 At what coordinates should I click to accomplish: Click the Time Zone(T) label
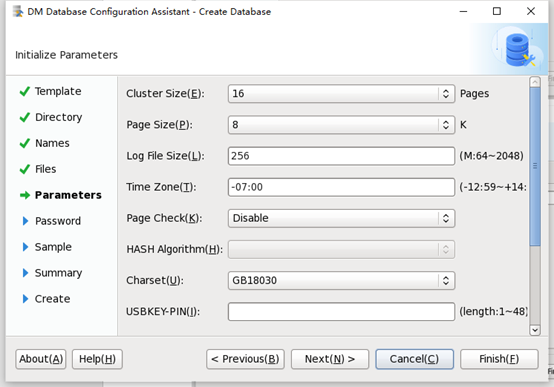[x=161, y=187]
